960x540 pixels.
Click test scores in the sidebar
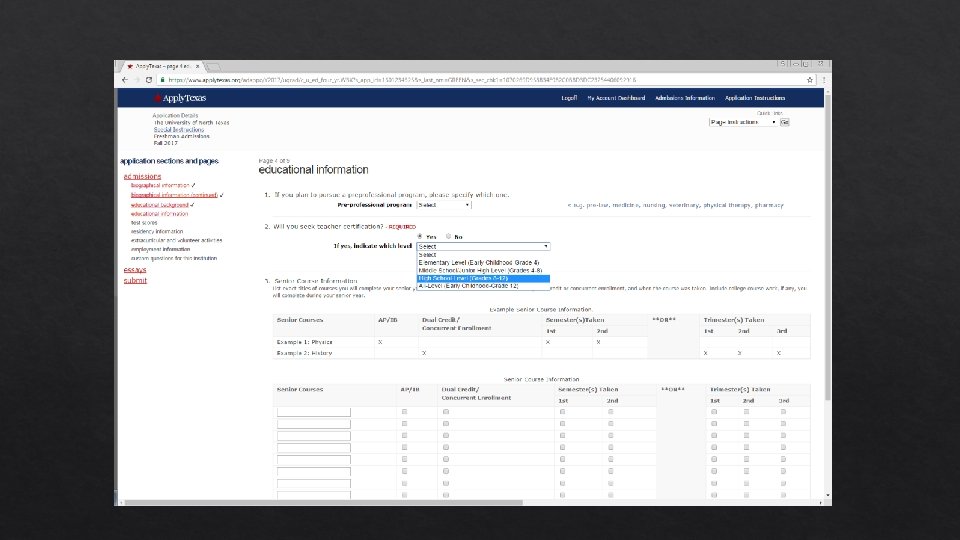pos(144,223)
